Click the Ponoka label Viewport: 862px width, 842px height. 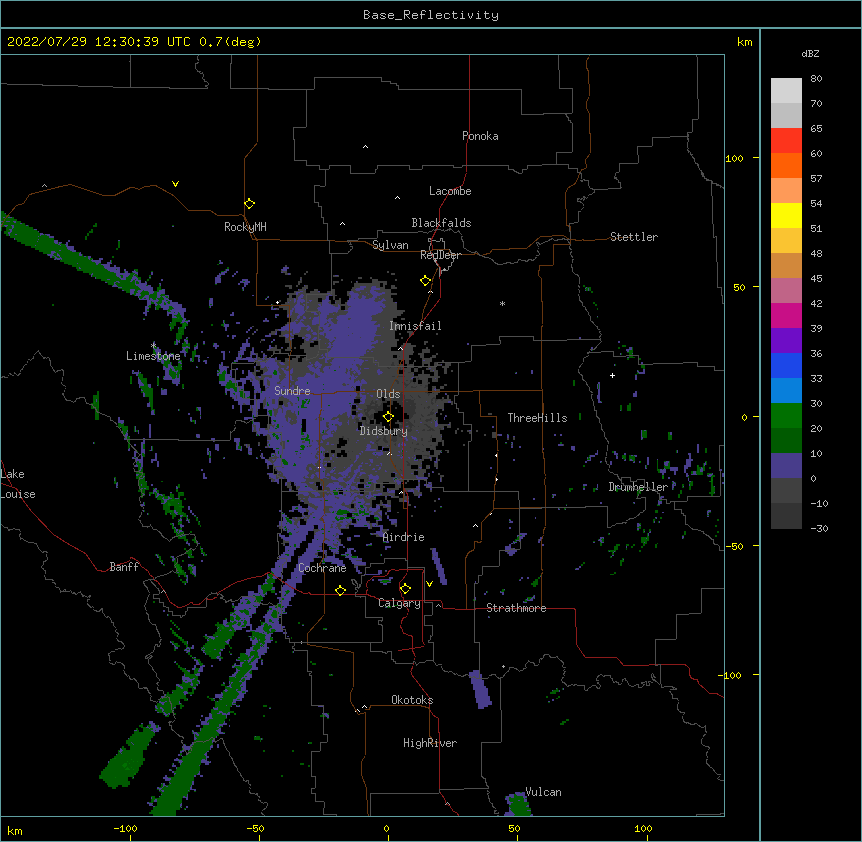[480, 136]
